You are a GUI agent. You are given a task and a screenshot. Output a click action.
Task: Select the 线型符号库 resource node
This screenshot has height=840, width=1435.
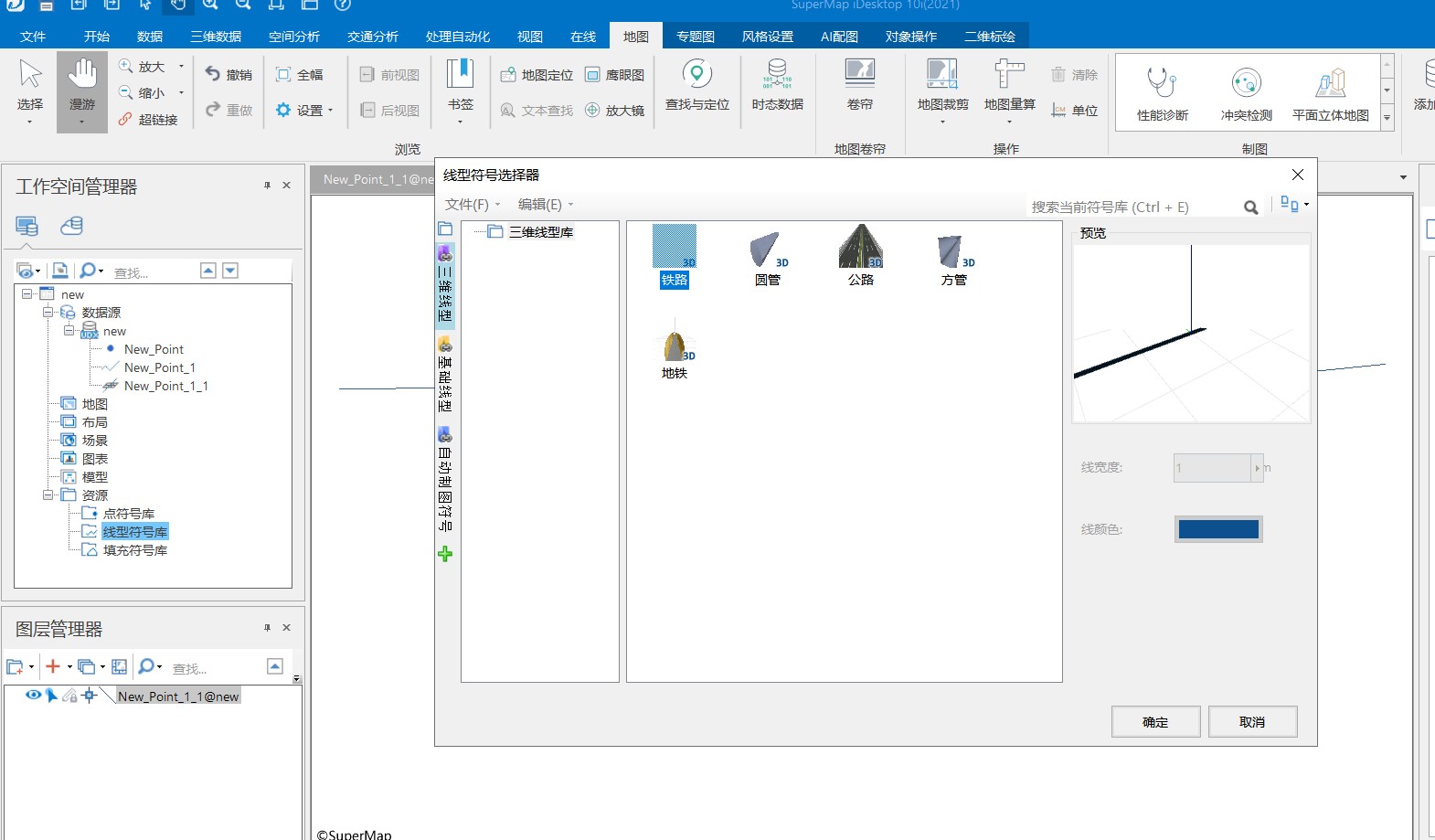[135, 532]
